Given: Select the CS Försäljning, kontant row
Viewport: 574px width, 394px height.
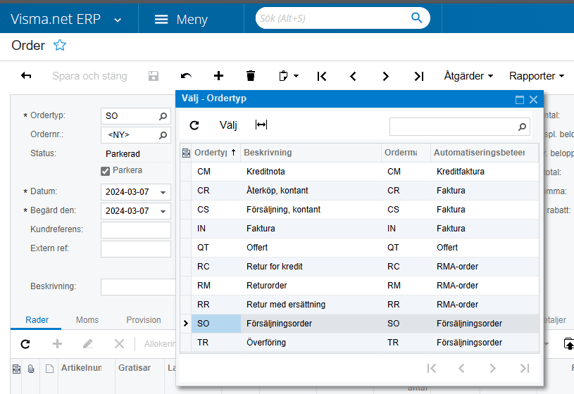Looking at the screenshot, I should 359,210.
